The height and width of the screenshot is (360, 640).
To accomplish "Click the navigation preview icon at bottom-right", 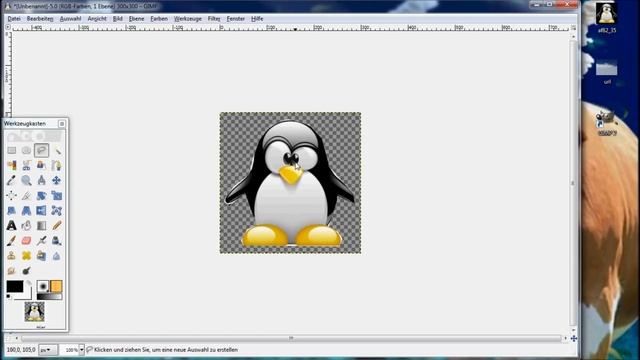I will click(x=573, y=338).
